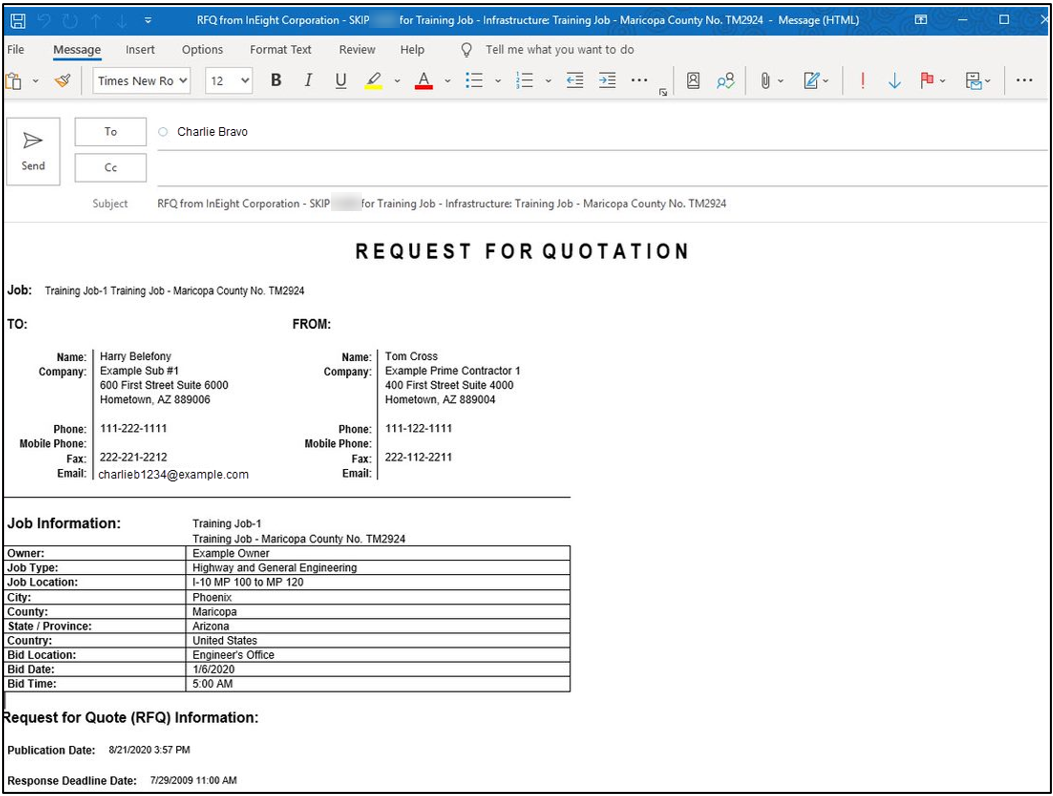Viewport: 1053px width, 796px height.
Task: Click the To button
Action: [110, 132]
